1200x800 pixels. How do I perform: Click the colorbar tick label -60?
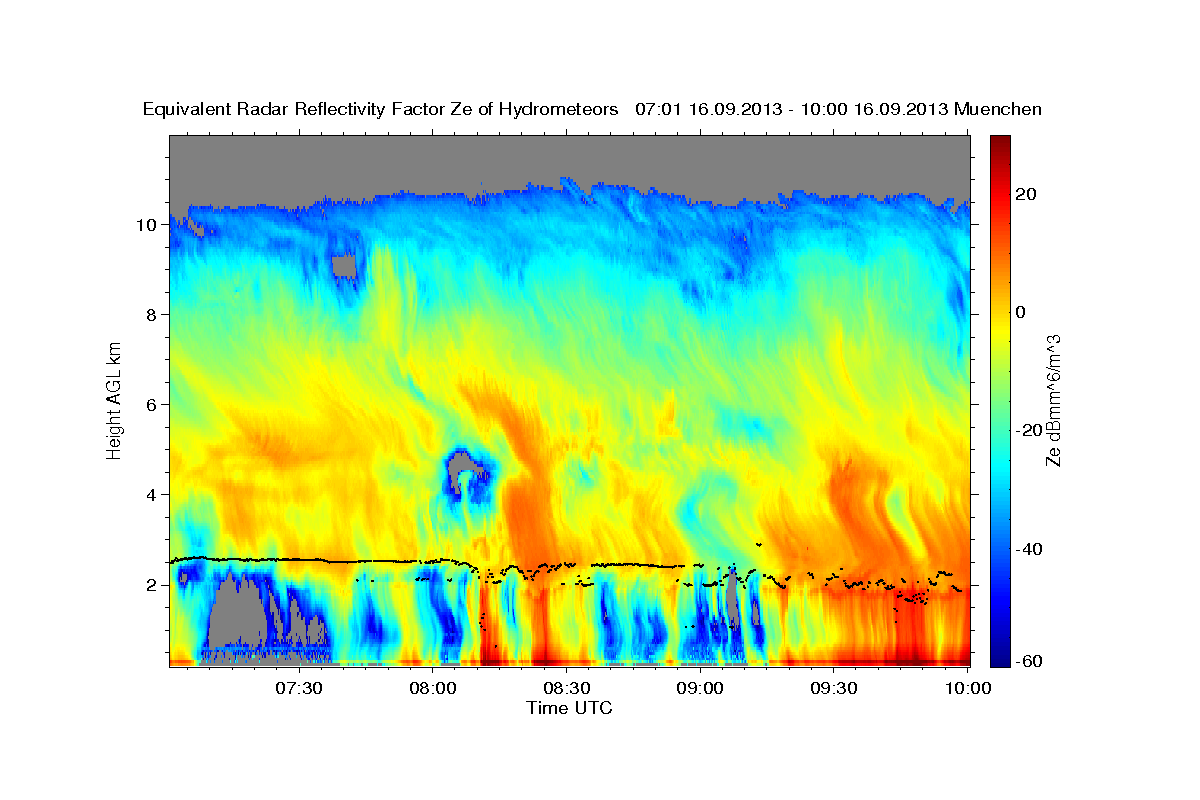[x=1028, y=661]
